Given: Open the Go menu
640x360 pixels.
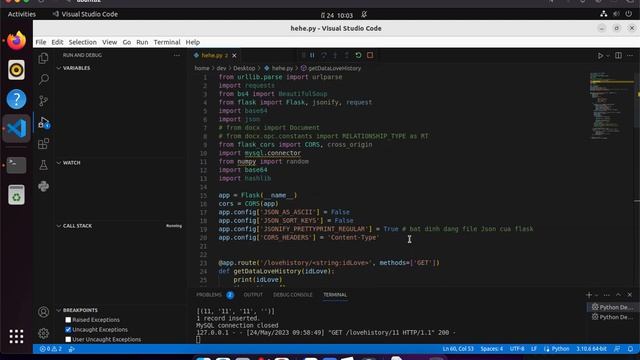Looking at the screenshot, I should (x=127, y=42).
